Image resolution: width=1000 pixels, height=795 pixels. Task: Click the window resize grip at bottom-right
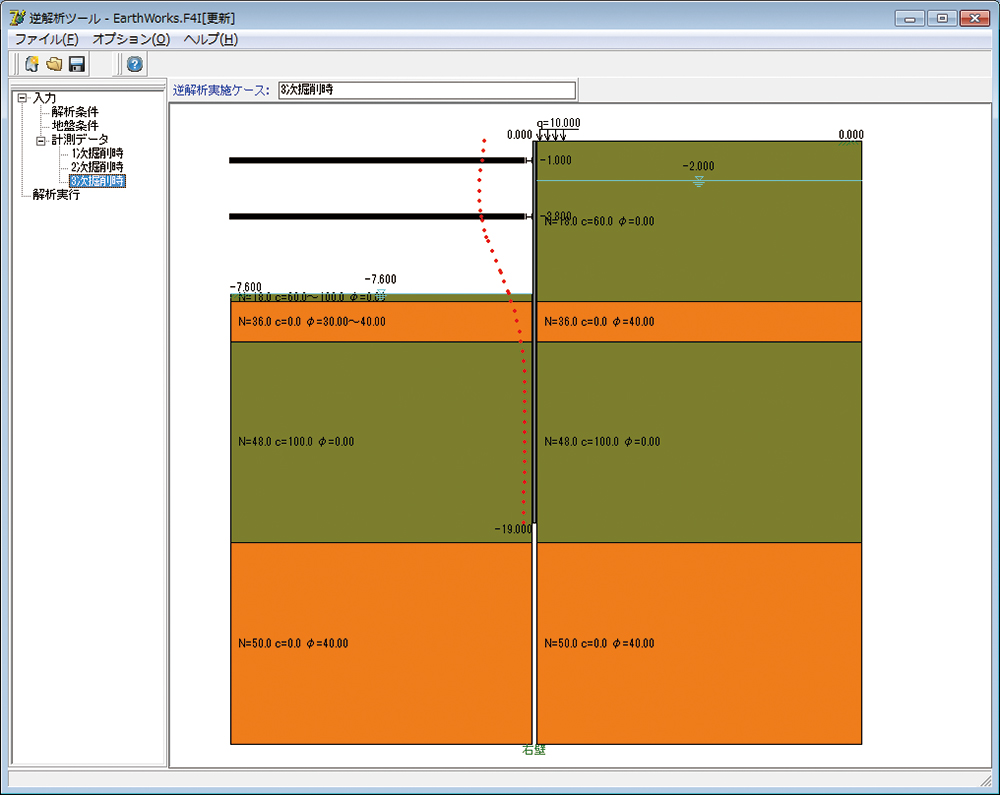[985, 780]
